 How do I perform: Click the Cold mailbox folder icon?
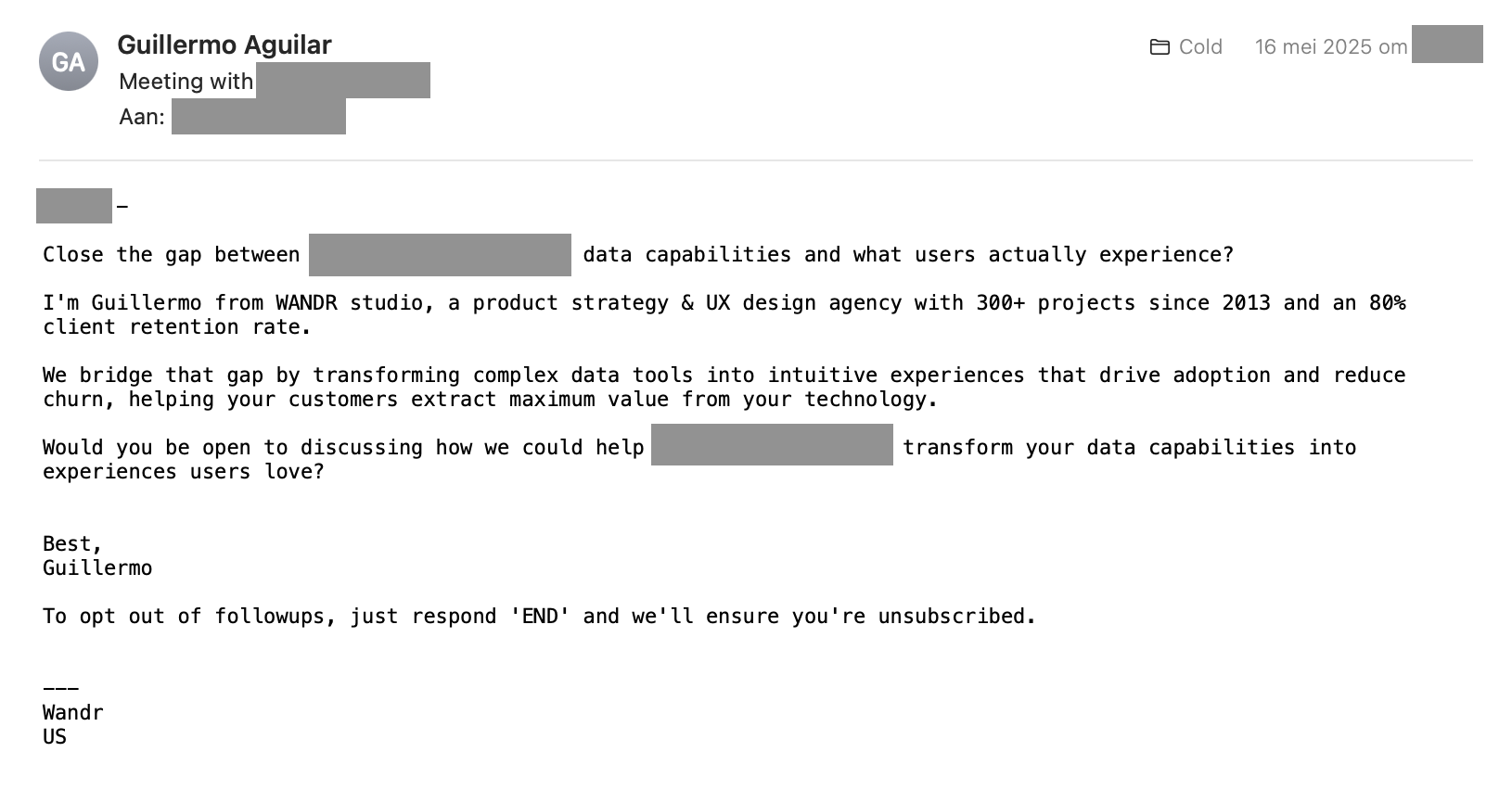coord(1160,46)
